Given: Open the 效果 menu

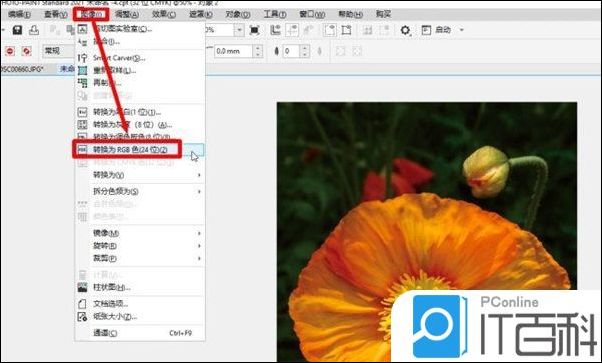Looking at the screenshot, I should (164, 15).
